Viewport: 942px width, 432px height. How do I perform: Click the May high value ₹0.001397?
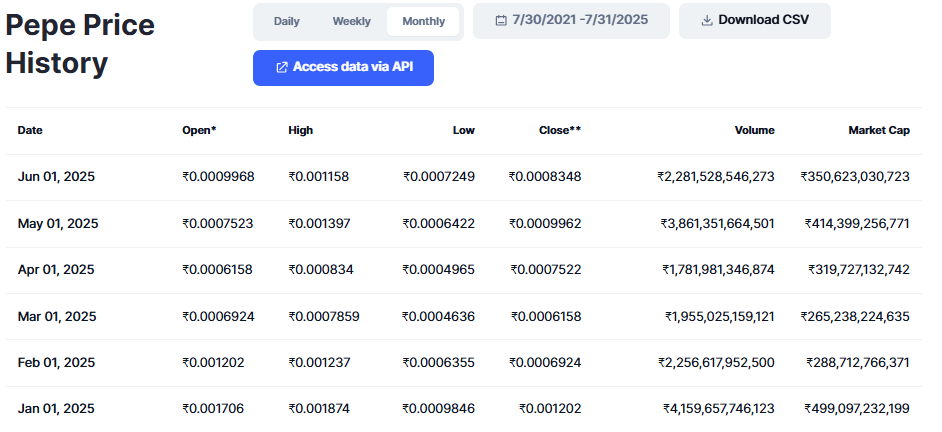319,224
